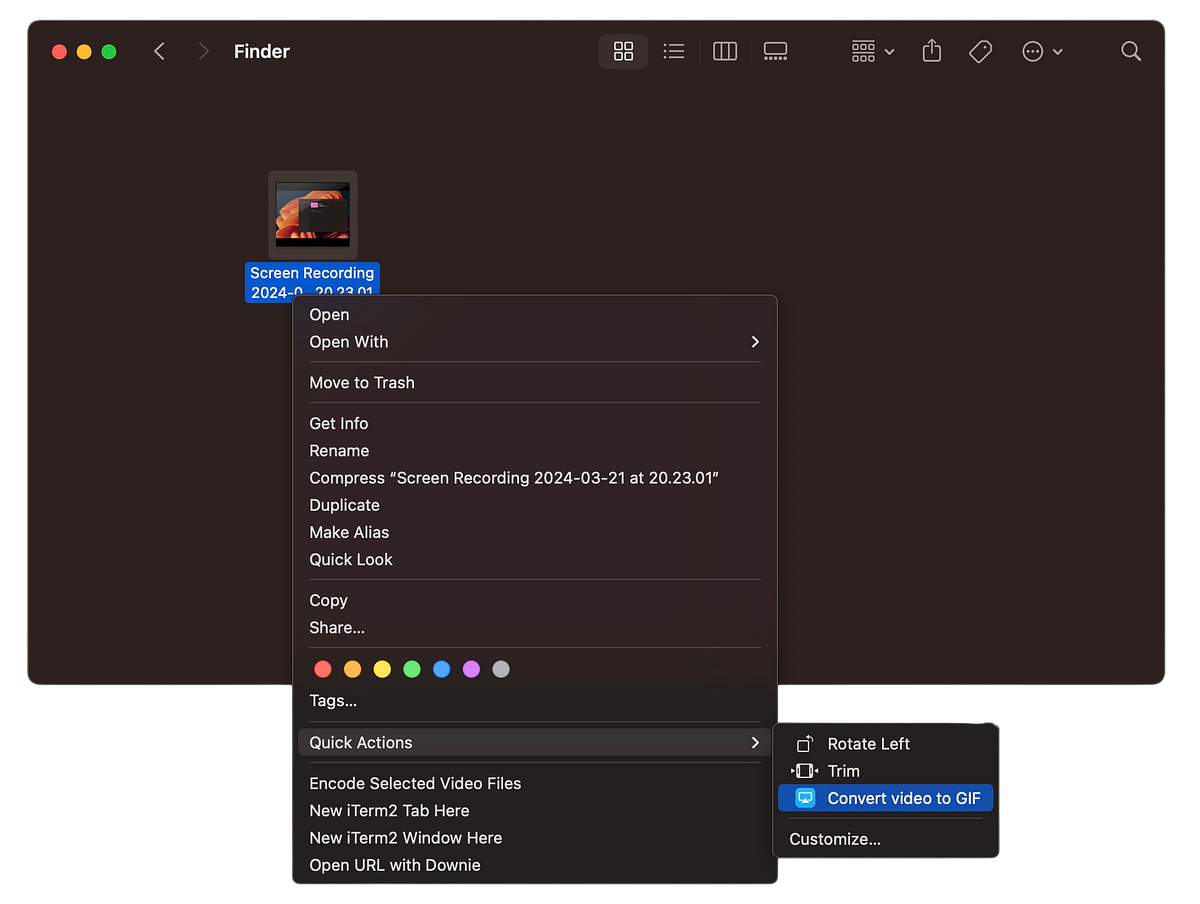Open Customize… in Quick Actions submenu
Viewport: 1200px width, 904px height.
click(x=886, y=839)
